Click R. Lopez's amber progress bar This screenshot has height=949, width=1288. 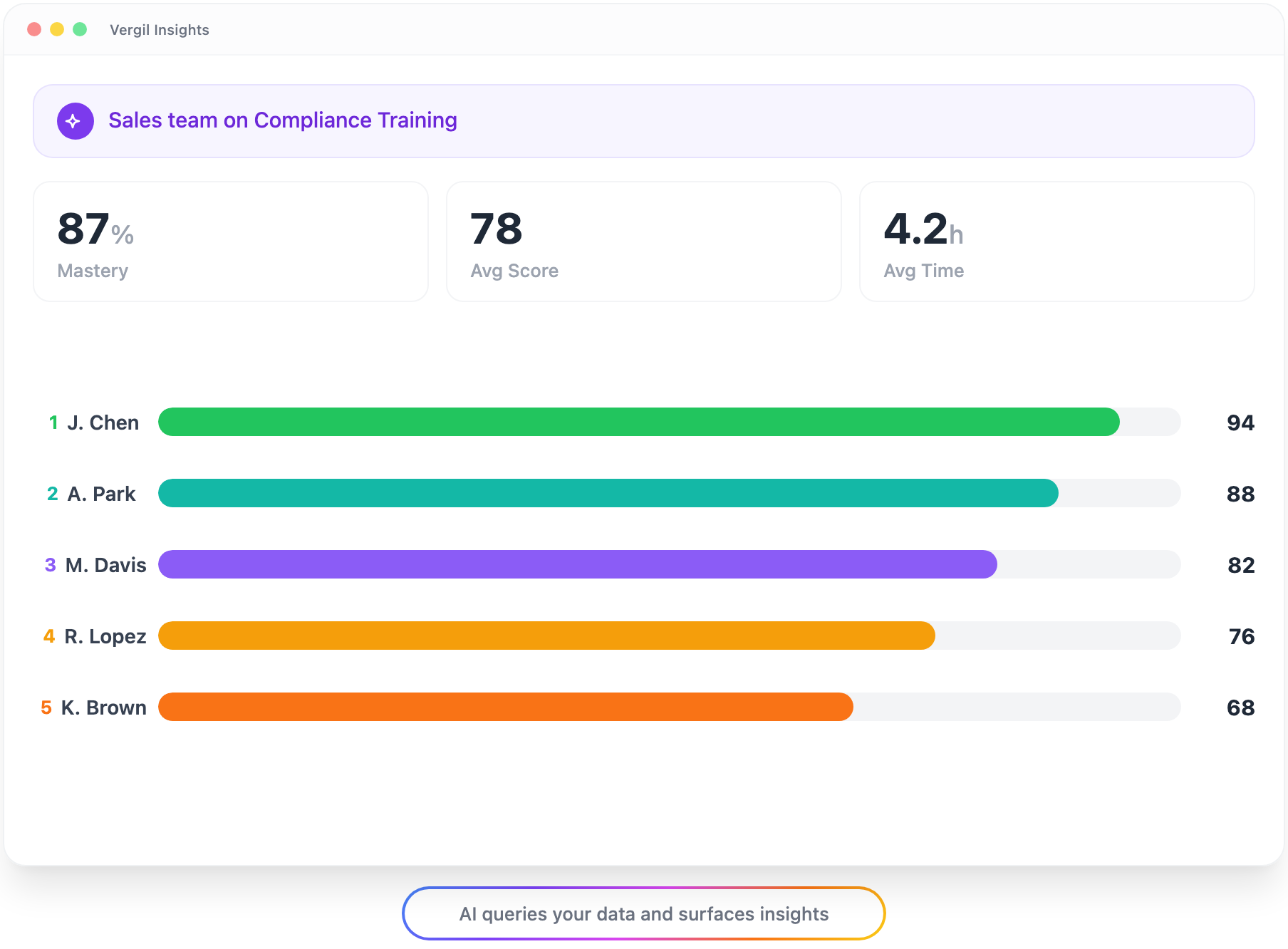(545, 636)
